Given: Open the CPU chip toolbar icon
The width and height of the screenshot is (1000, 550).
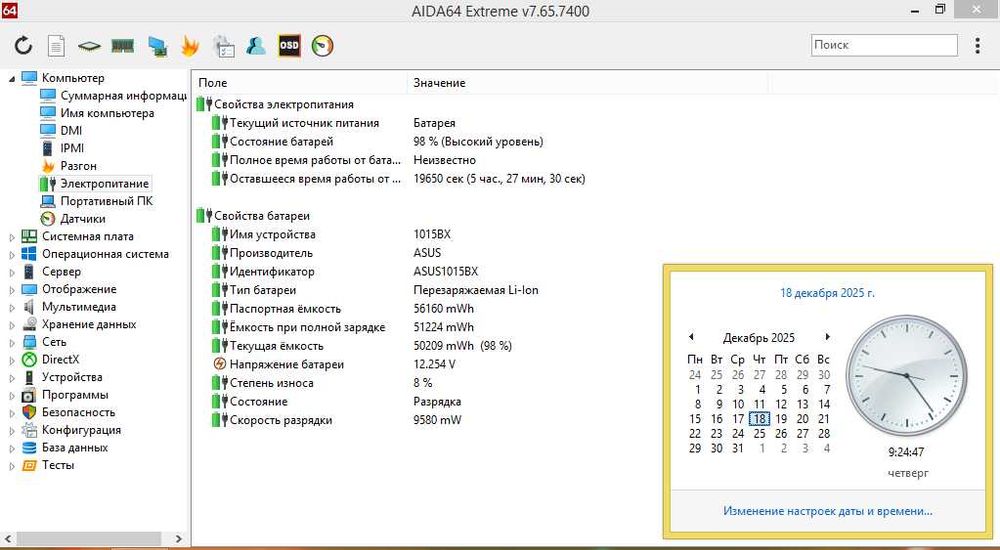Looking at the screenshot, I should pyautogui.click(x=89, y=46).
